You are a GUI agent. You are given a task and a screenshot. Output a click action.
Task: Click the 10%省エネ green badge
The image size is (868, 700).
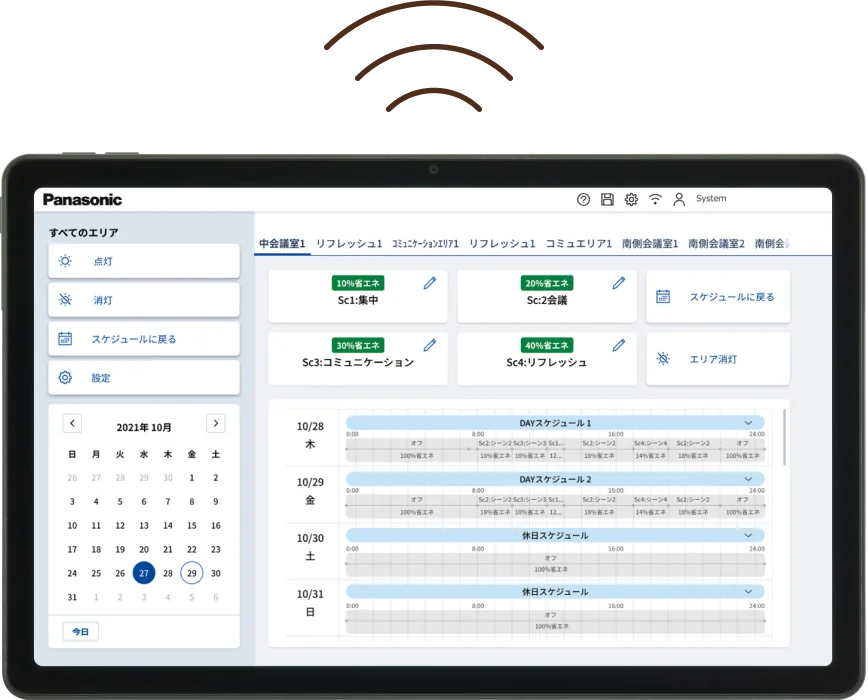(358, 283)
